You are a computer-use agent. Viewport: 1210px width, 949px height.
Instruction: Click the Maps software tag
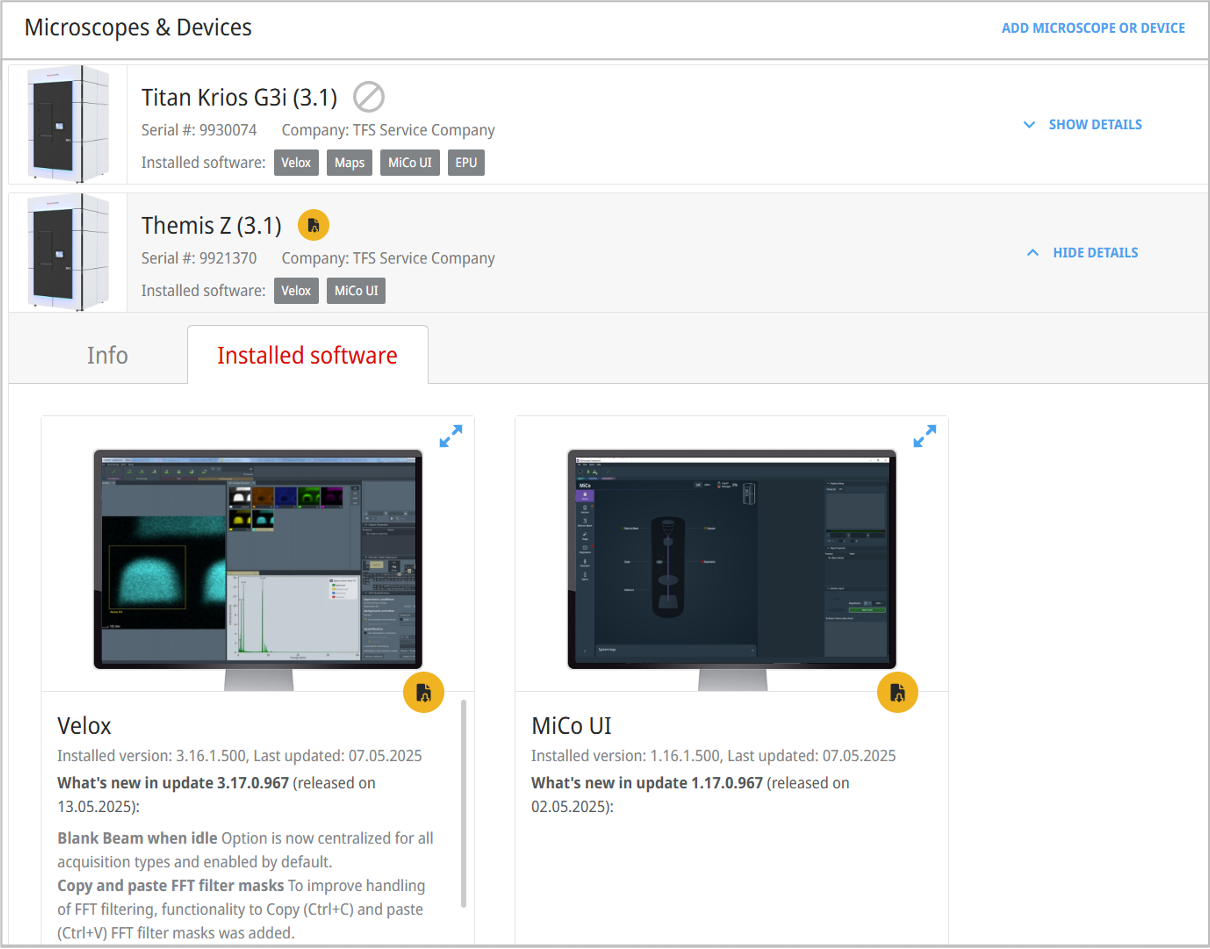[x=349, y=163]
